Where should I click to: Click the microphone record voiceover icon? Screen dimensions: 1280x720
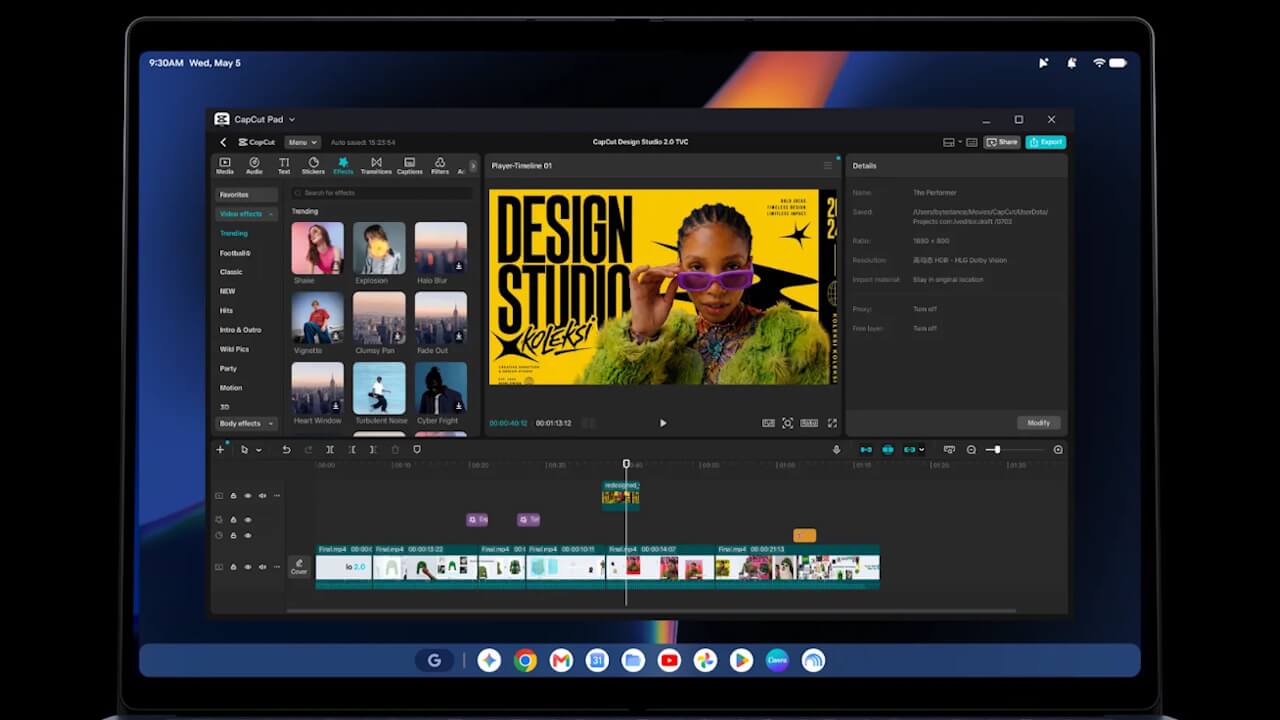(x=836, y=450)
